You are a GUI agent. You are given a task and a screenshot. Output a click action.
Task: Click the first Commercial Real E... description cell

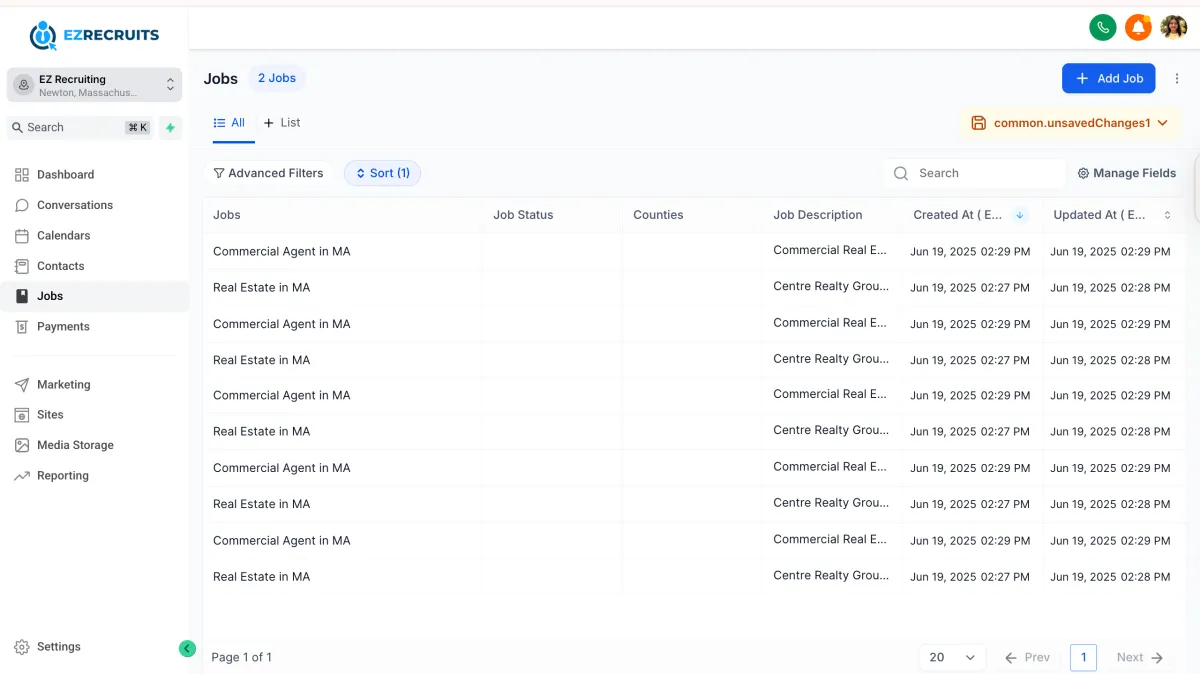click(830, 250)
